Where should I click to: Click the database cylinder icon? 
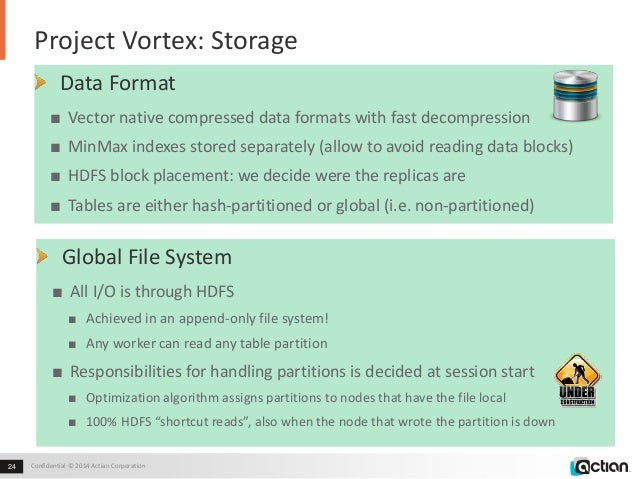575,96
